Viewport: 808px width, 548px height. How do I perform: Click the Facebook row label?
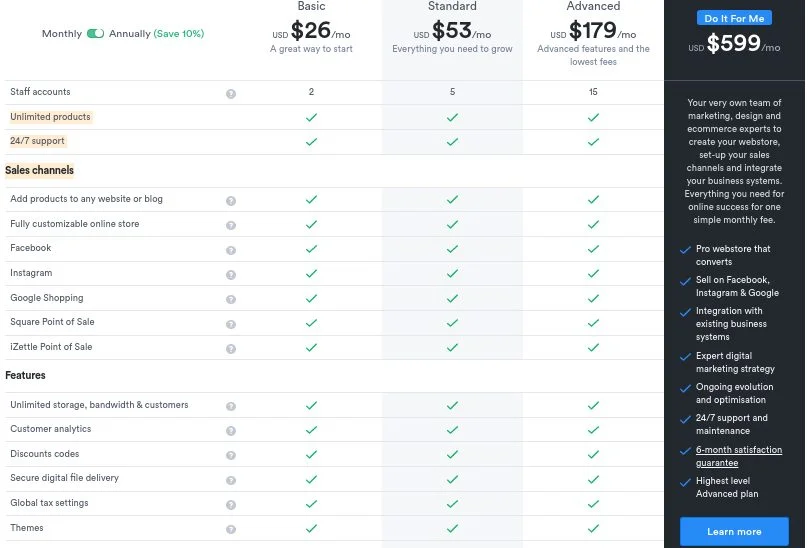coord(30,248)
